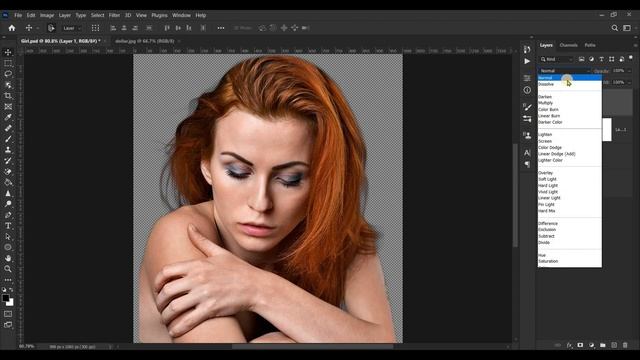Open the Layers panel flyout menu
This screenshot has height=360, width=640.
coord(635,45)
